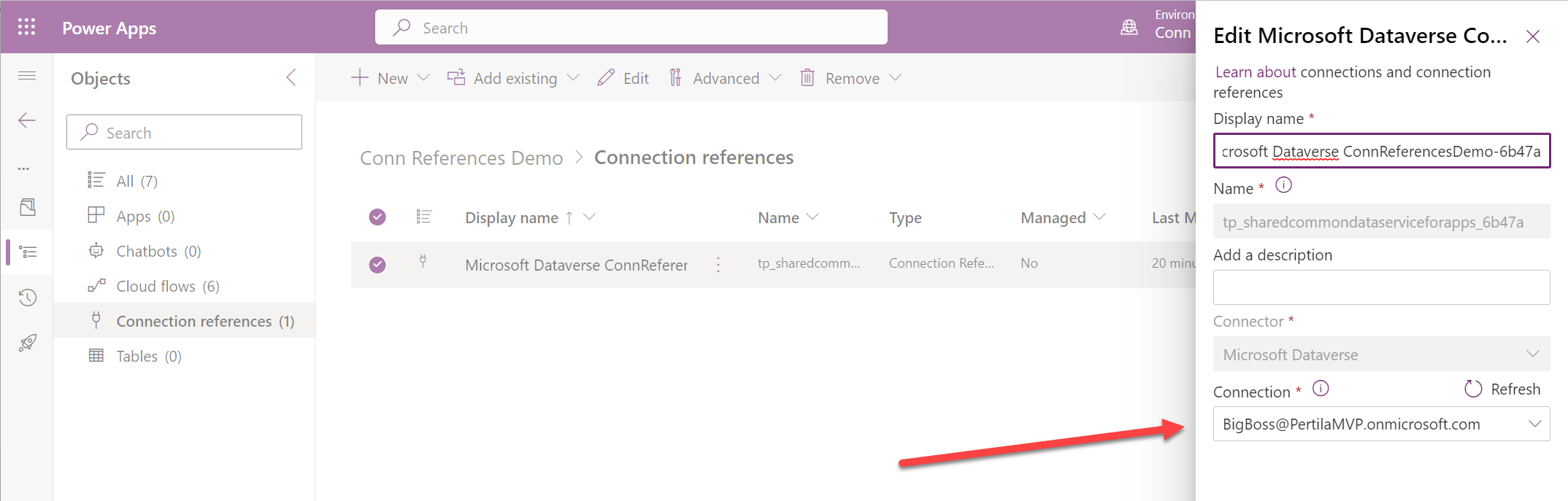Click the Refresh connections icon

1473,389
